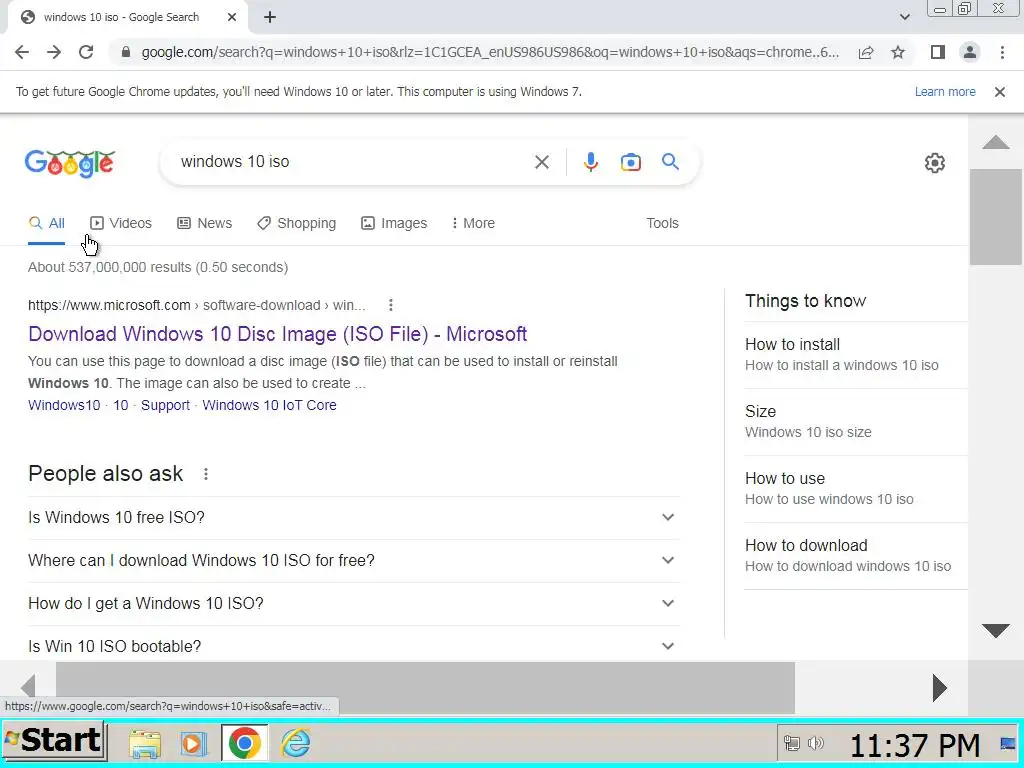The height and width of the screenshot is (768, 1024).
Task: Switch to Videos results tab
Action: [121, 223]
